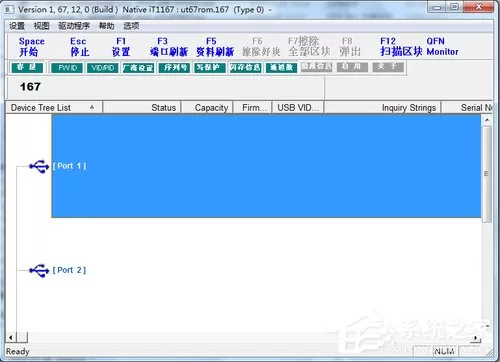Click the VID/PID green button
The width and height of the screenshot is (500, 362).
click(x=103, y=68)
